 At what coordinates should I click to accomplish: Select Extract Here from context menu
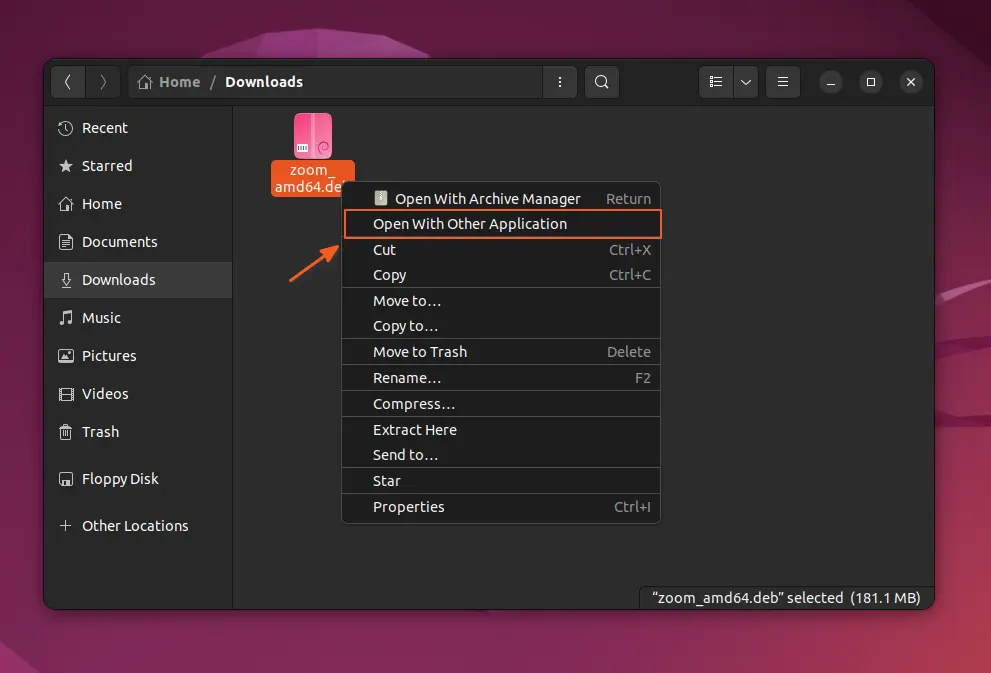click(x=414, y=430)
